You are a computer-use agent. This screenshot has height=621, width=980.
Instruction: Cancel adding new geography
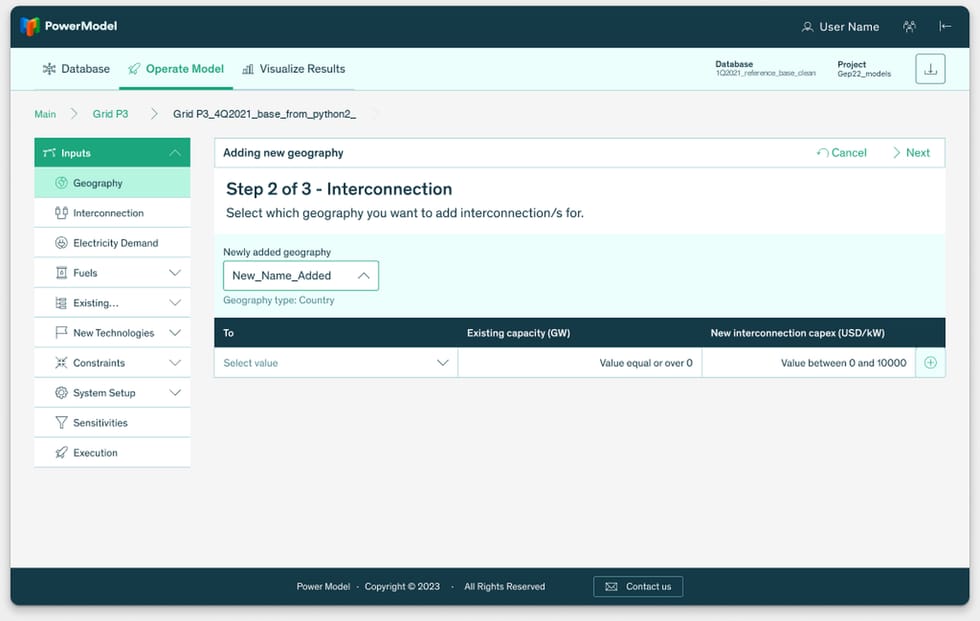(x=841, y=153)
